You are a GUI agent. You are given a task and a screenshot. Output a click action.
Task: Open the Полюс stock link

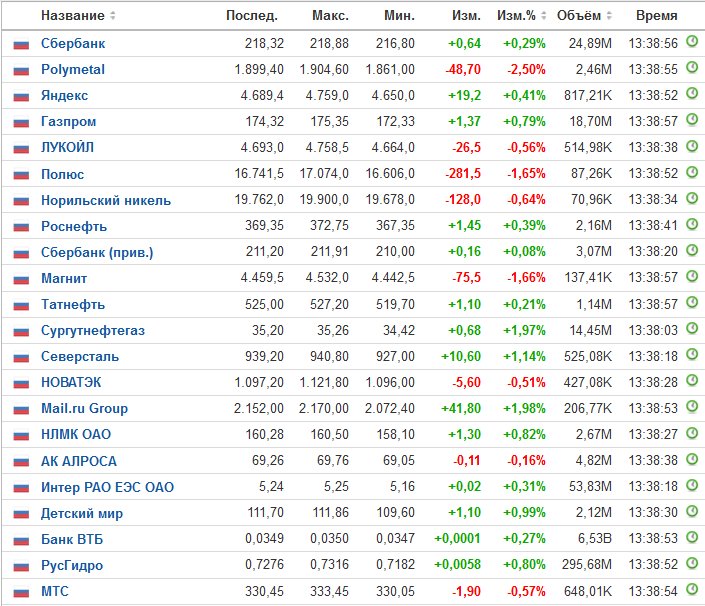pos(62,174)
